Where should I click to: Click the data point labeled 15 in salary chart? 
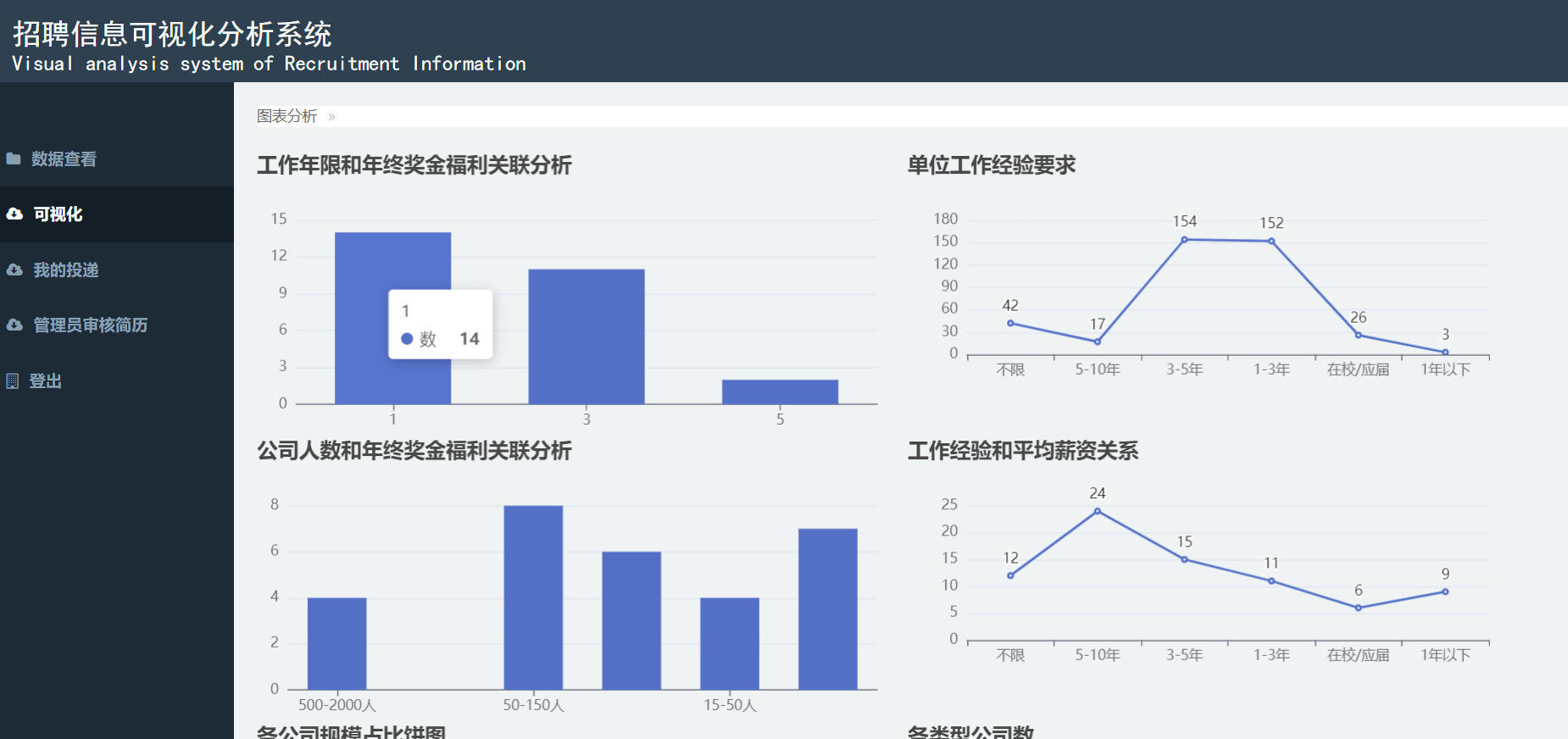tap(1184, 559)
